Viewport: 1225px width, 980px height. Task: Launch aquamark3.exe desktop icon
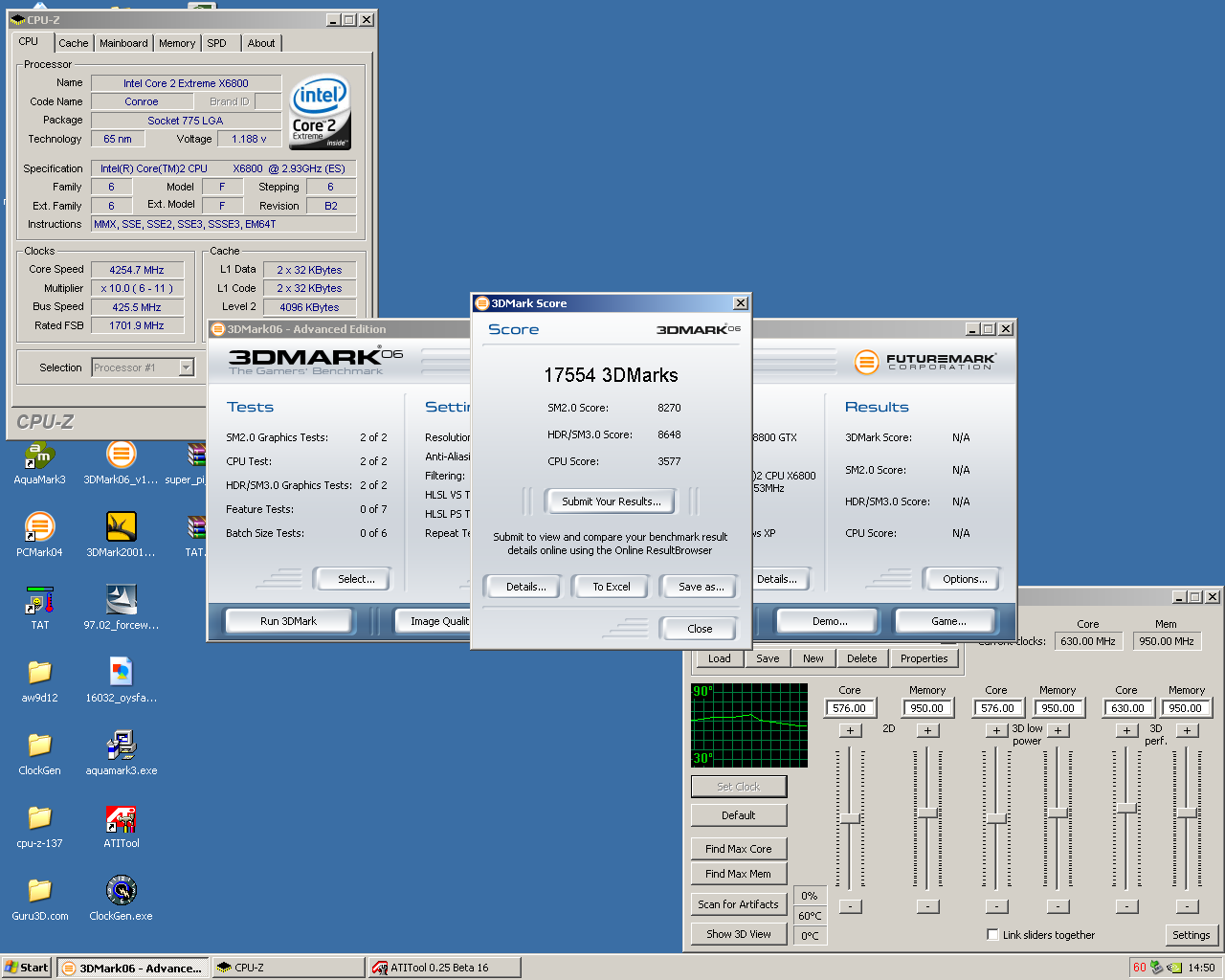point(121,753)
